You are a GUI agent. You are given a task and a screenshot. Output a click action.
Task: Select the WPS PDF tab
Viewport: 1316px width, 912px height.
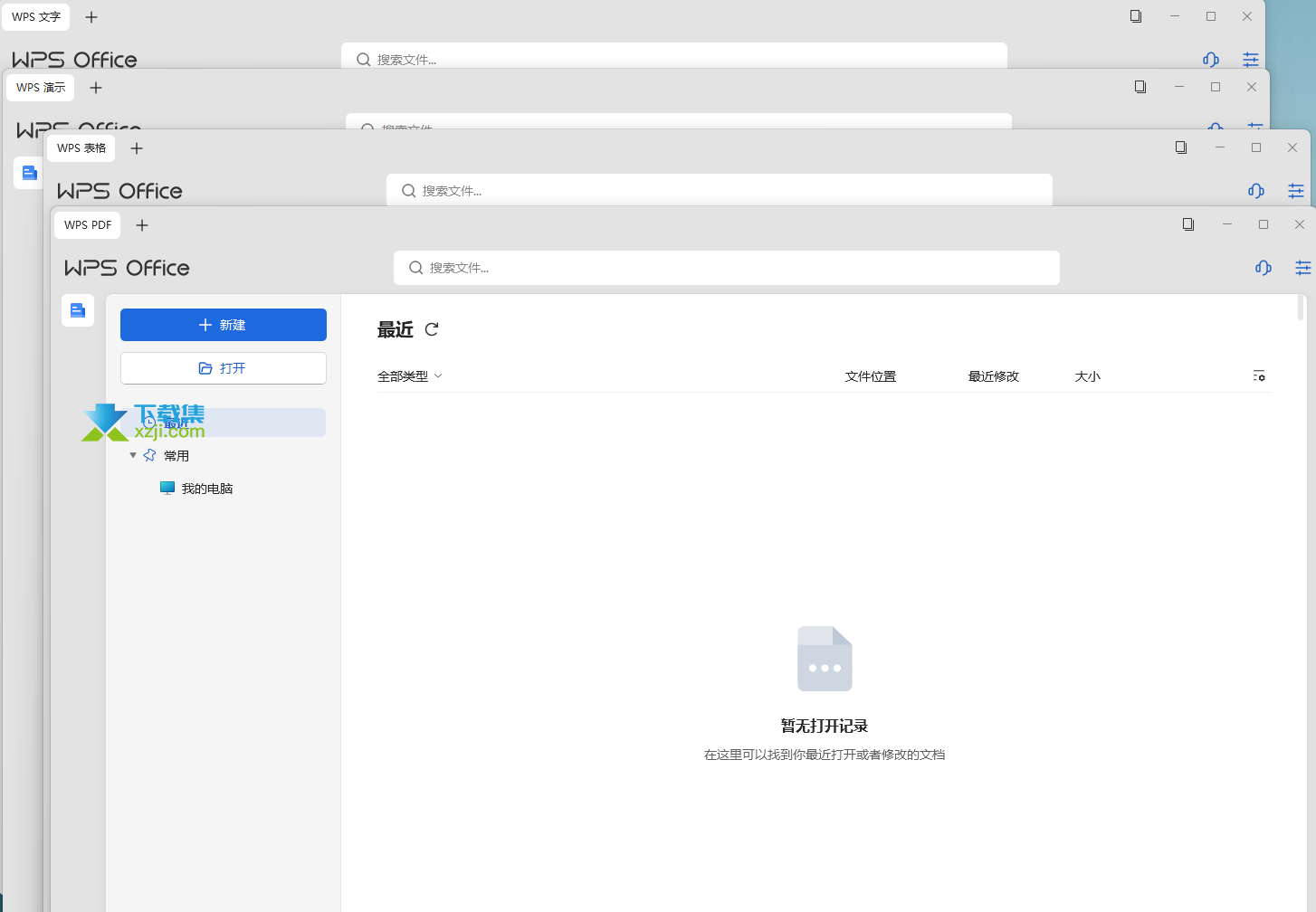click(x=88, y=225)
